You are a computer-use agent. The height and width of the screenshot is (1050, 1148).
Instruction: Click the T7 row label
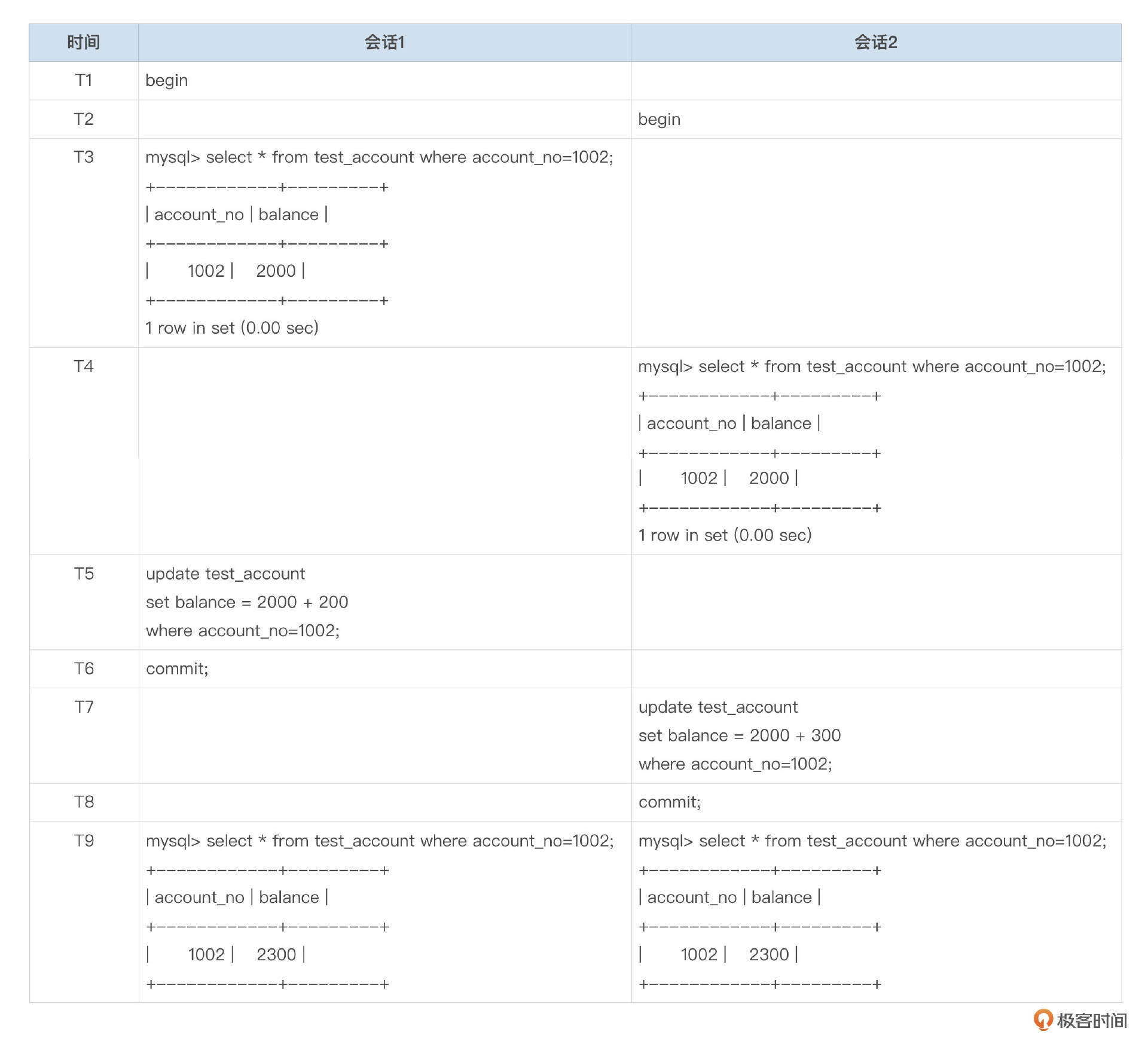point(84,707)
